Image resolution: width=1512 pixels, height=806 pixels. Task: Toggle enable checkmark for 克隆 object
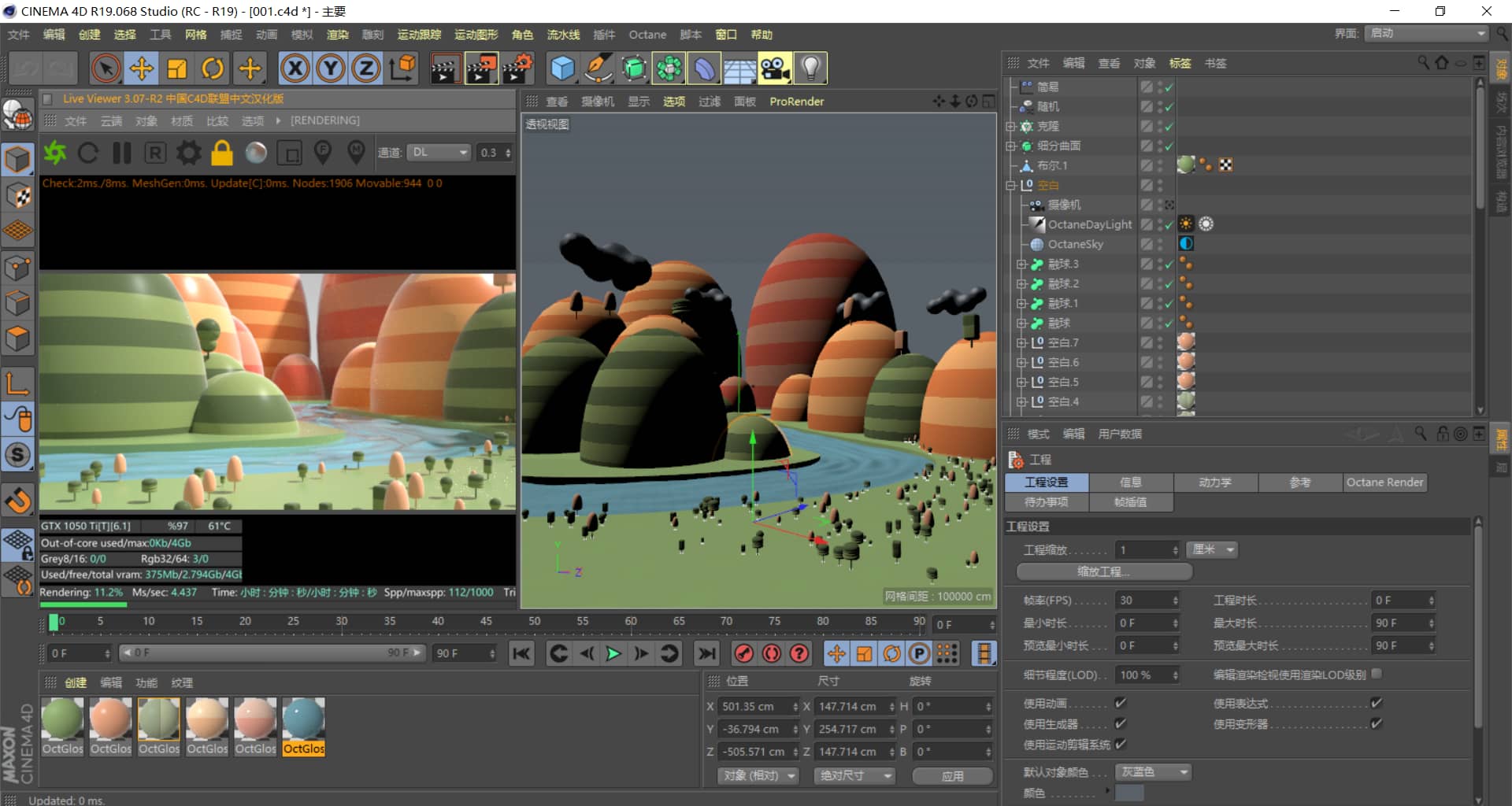1169,126
